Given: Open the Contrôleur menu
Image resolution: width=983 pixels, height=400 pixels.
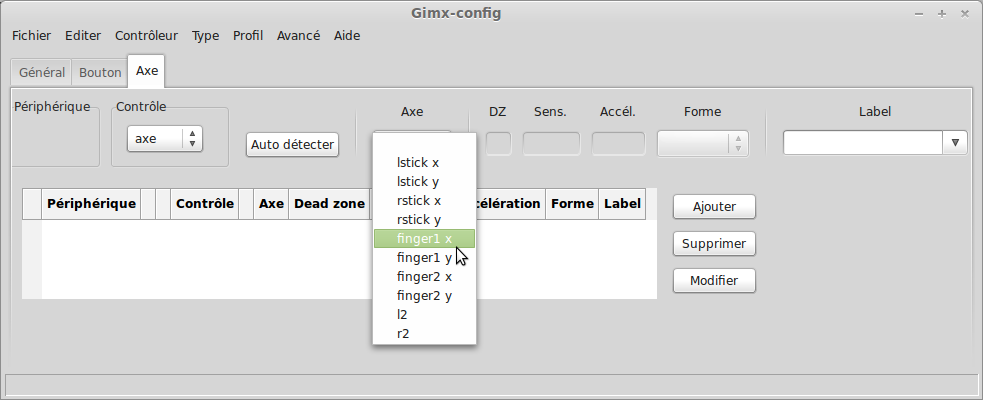Looking at the screenshot, I should pos(146,36).
